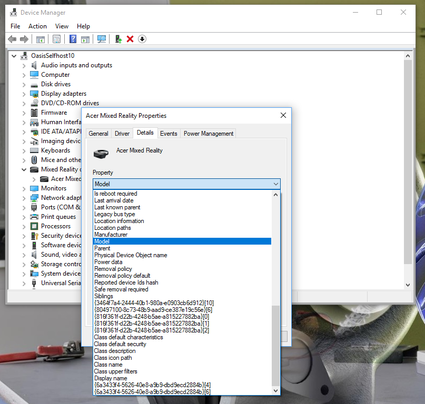The width and height of the screenshot is (425, 404).
Task: Click the property list scrollbar thumb
Action: [x=276, y=346]
